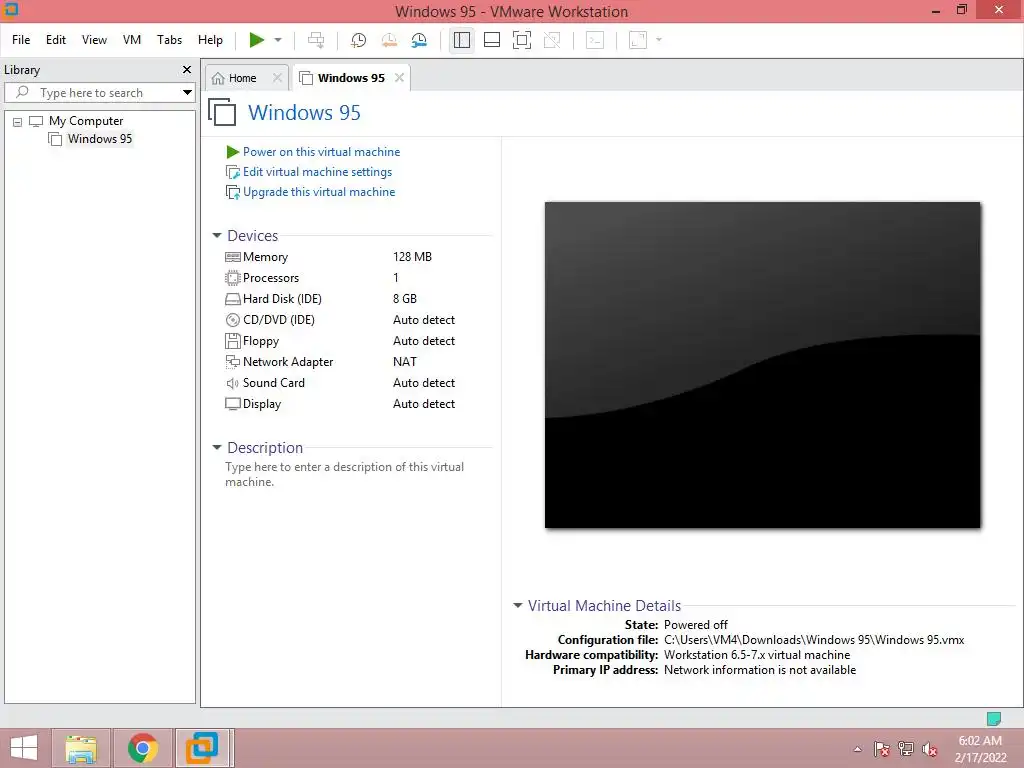
Task: Click the Windows Start button
Action: [24, 748]
